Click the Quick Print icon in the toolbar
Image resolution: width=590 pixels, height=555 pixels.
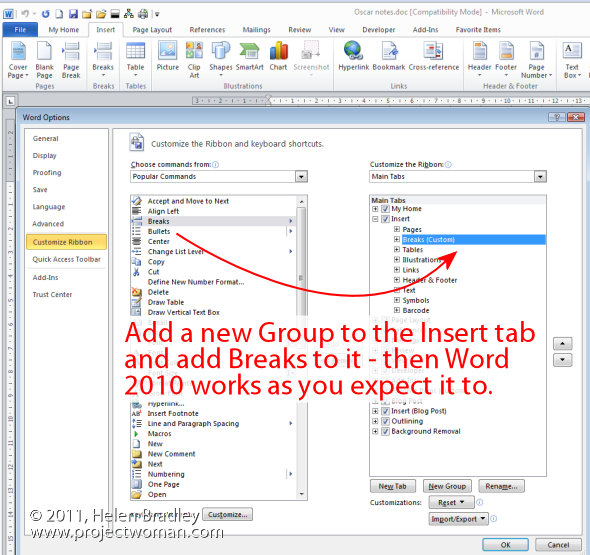click(x=143, y=14)
